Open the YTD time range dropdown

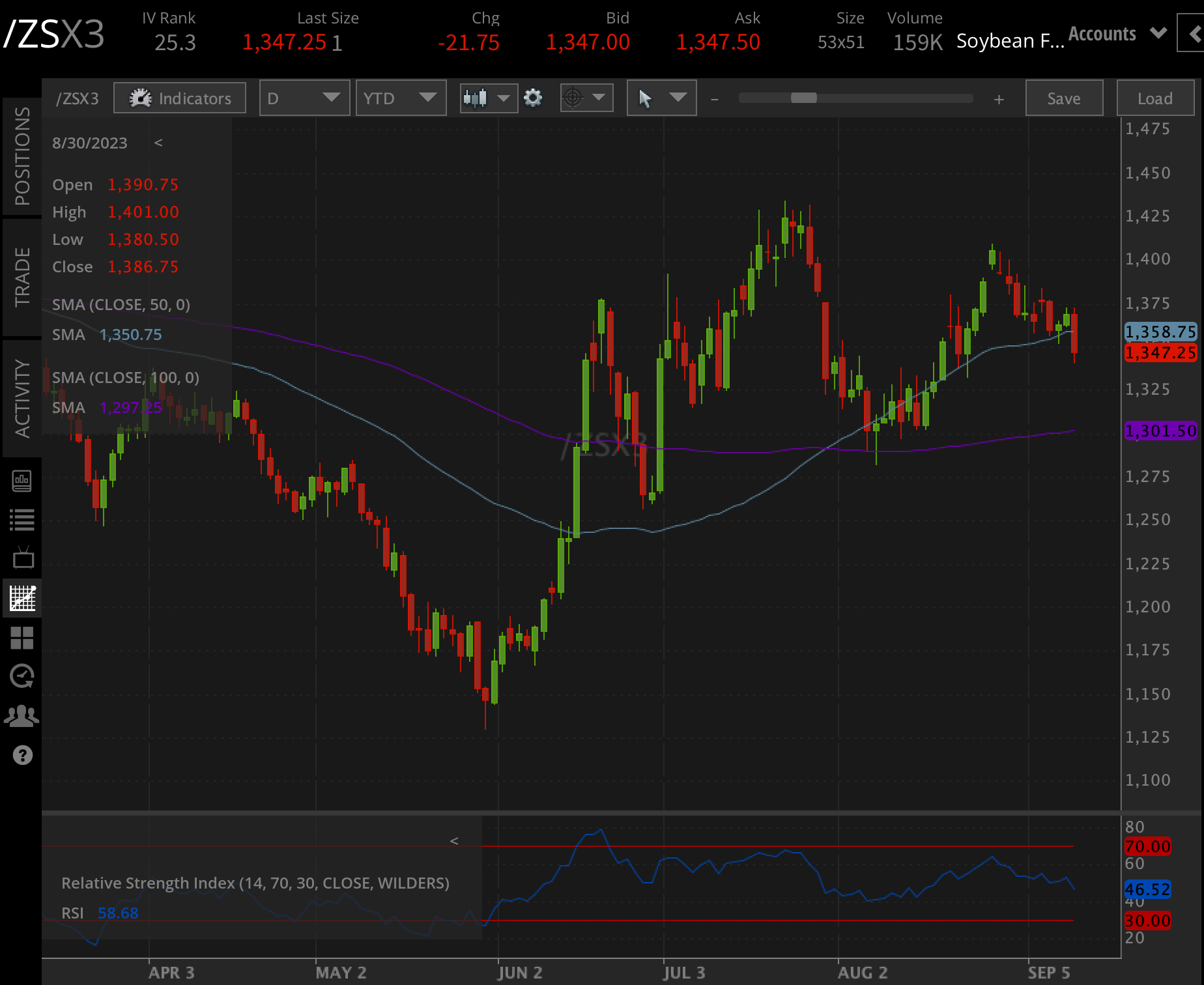point(401,98)
